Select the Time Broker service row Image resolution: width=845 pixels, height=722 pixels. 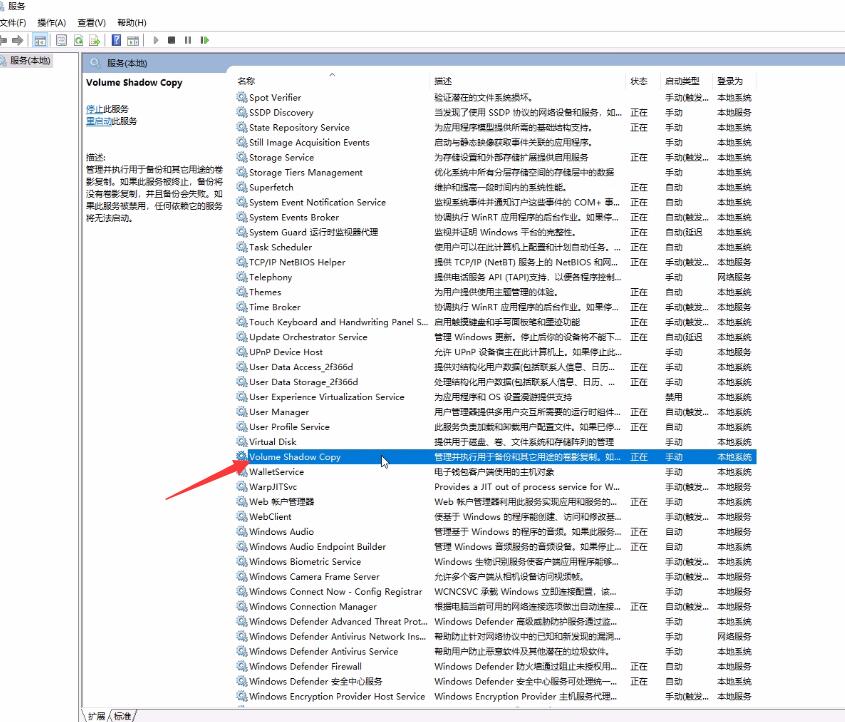(496, 307)
